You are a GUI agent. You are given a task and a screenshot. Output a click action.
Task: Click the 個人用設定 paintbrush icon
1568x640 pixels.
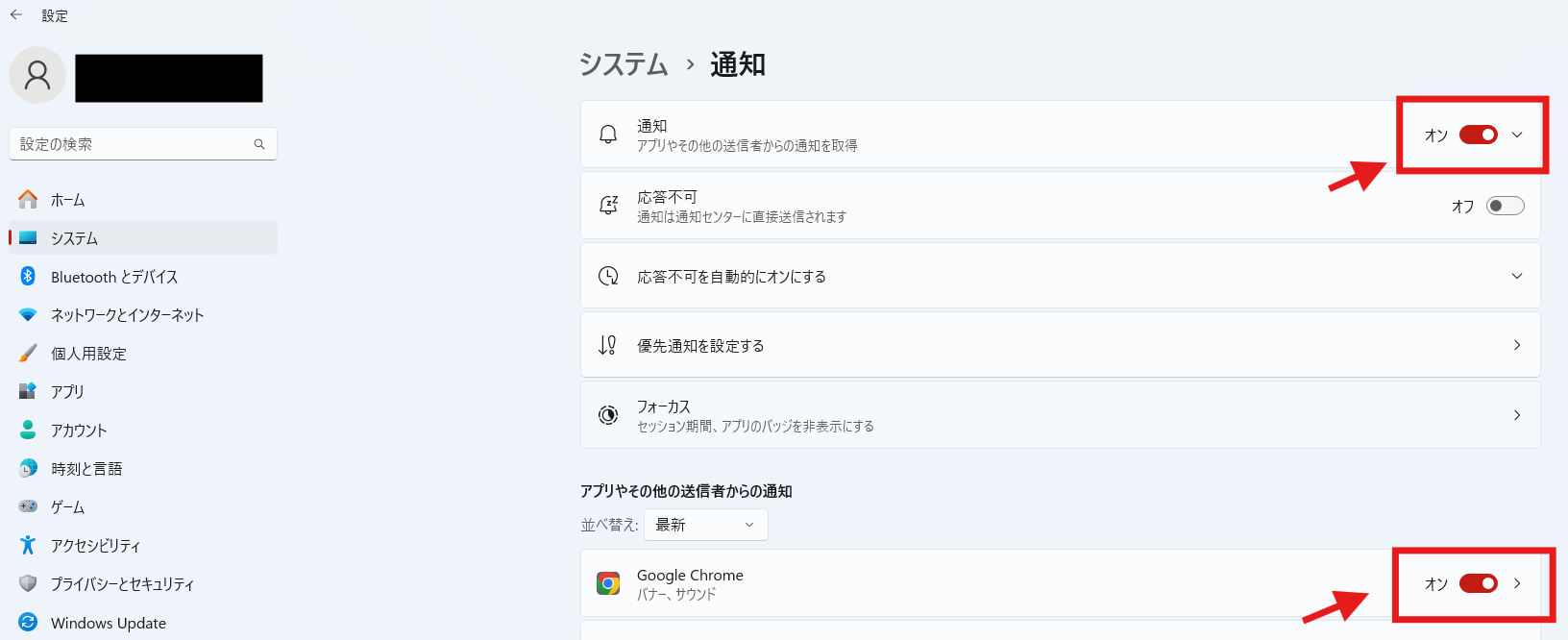[28, 353]
